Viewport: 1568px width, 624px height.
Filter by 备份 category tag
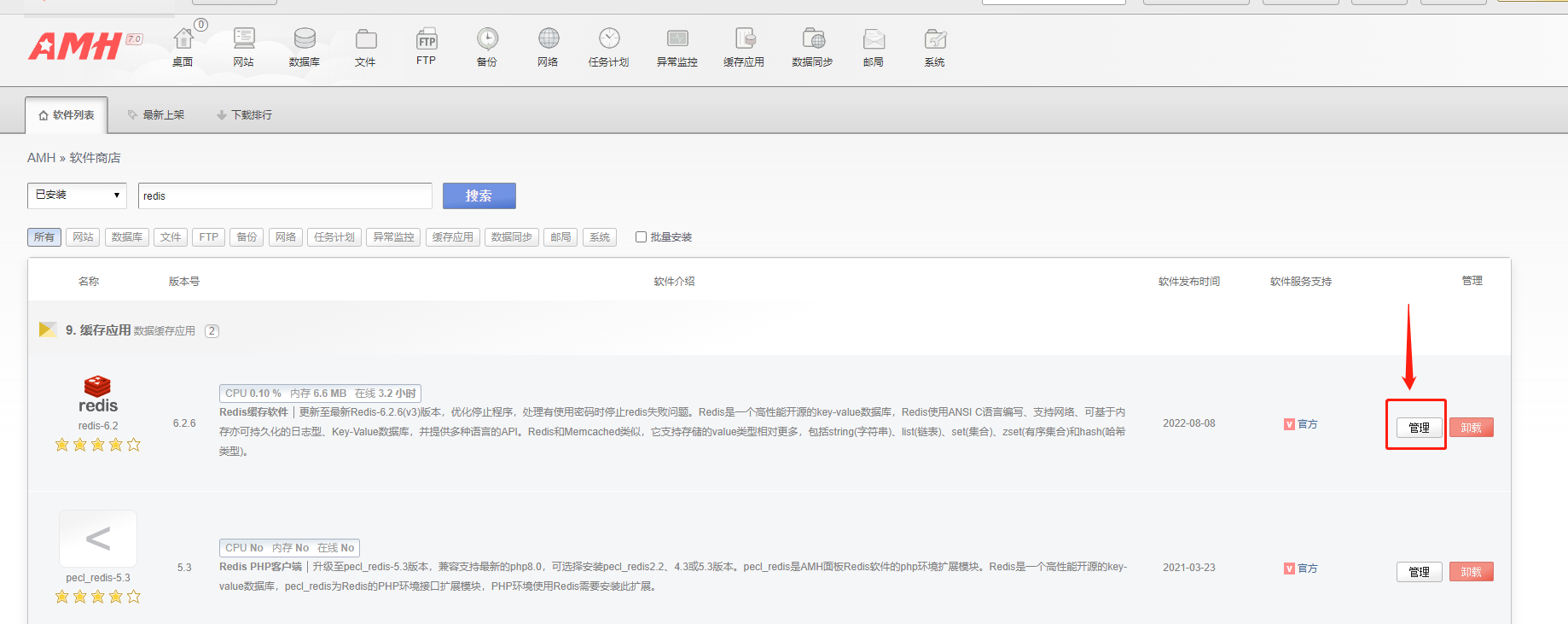coord(247,237)
